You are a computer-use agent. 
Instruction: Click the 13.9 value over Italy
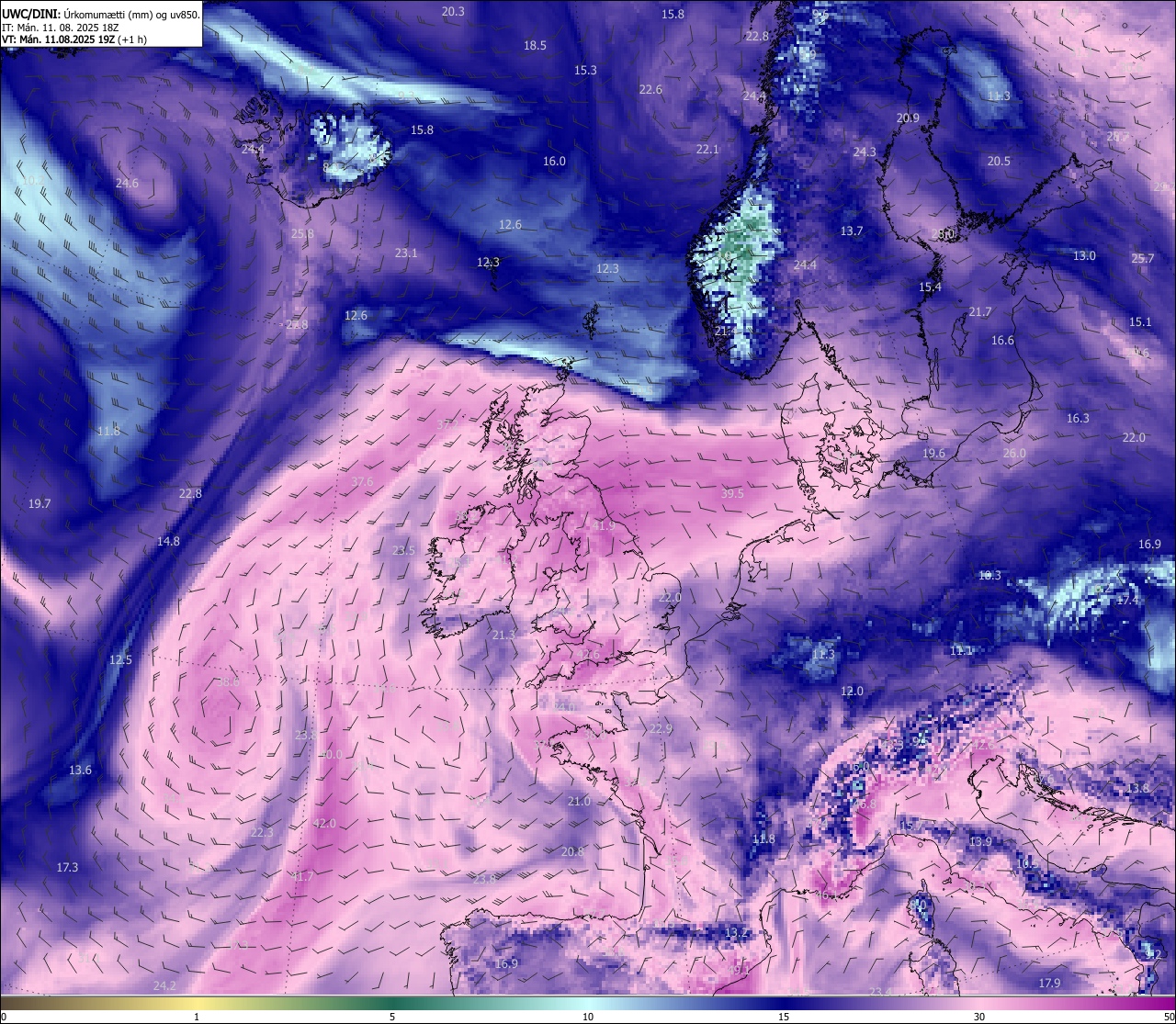980,842
